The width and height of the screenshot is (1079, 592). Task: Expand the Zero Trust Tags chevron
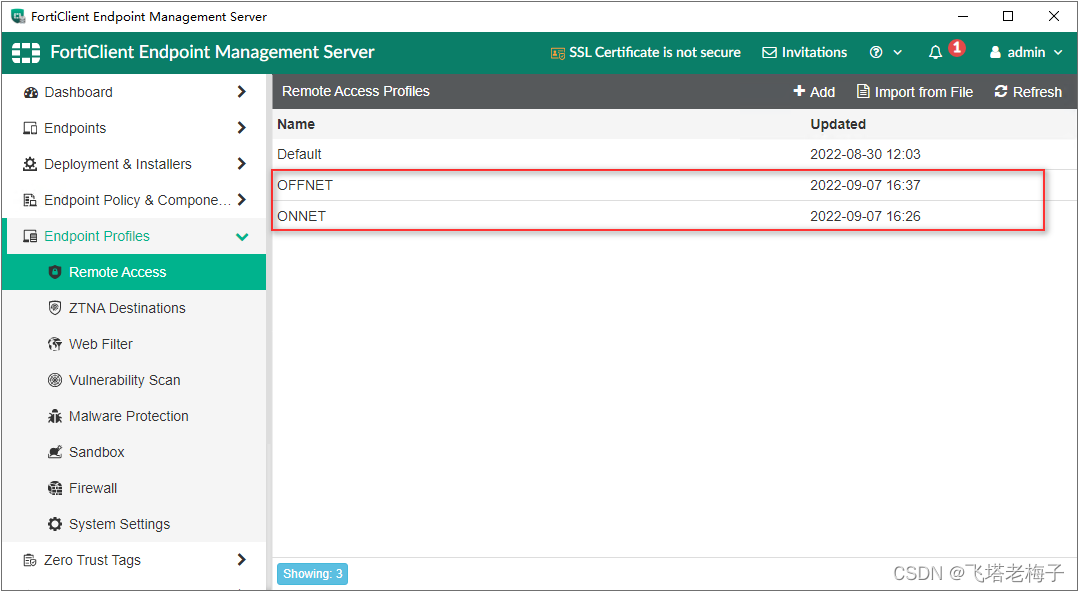[x=242, y=560]
